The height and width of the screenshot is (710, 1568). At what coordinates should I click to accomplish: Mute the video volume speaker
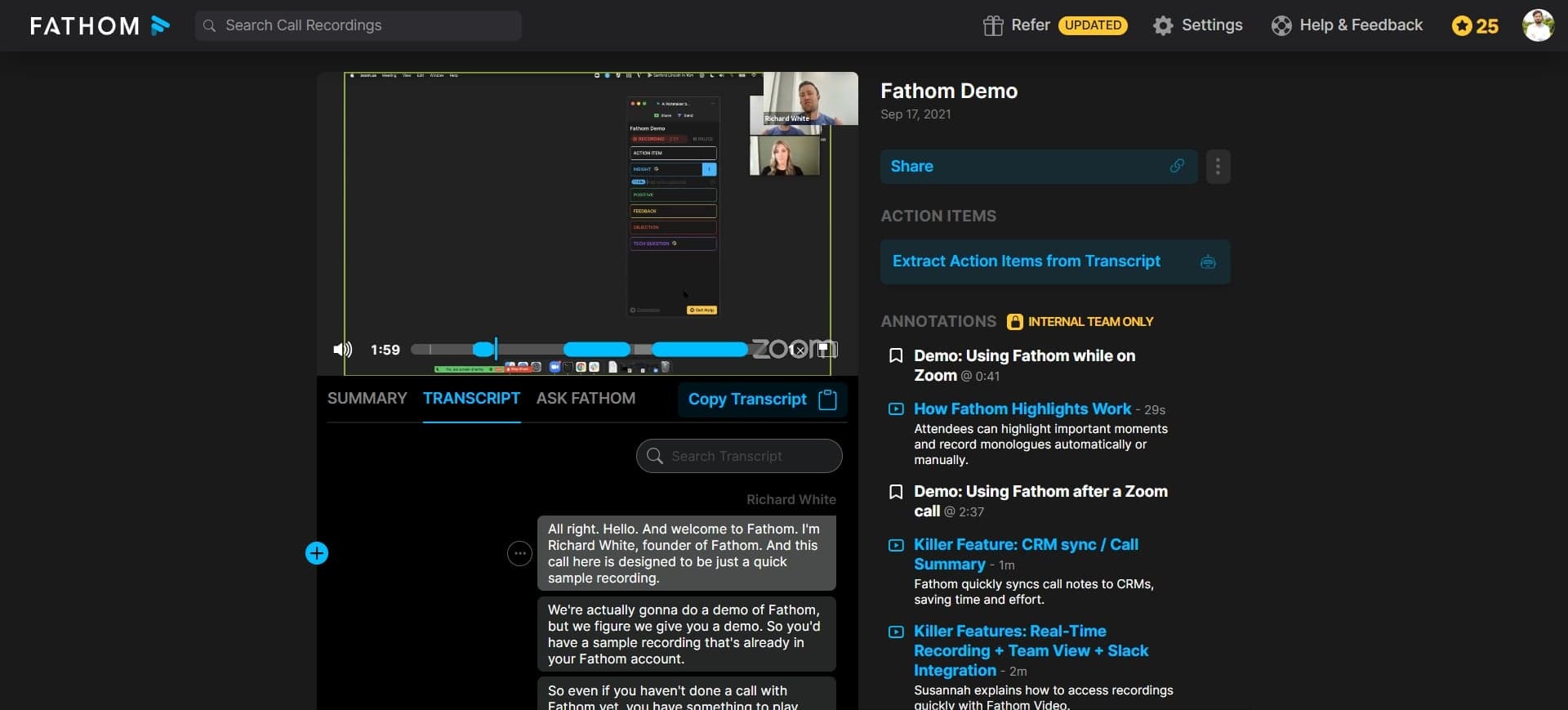[x=342, y=350]
